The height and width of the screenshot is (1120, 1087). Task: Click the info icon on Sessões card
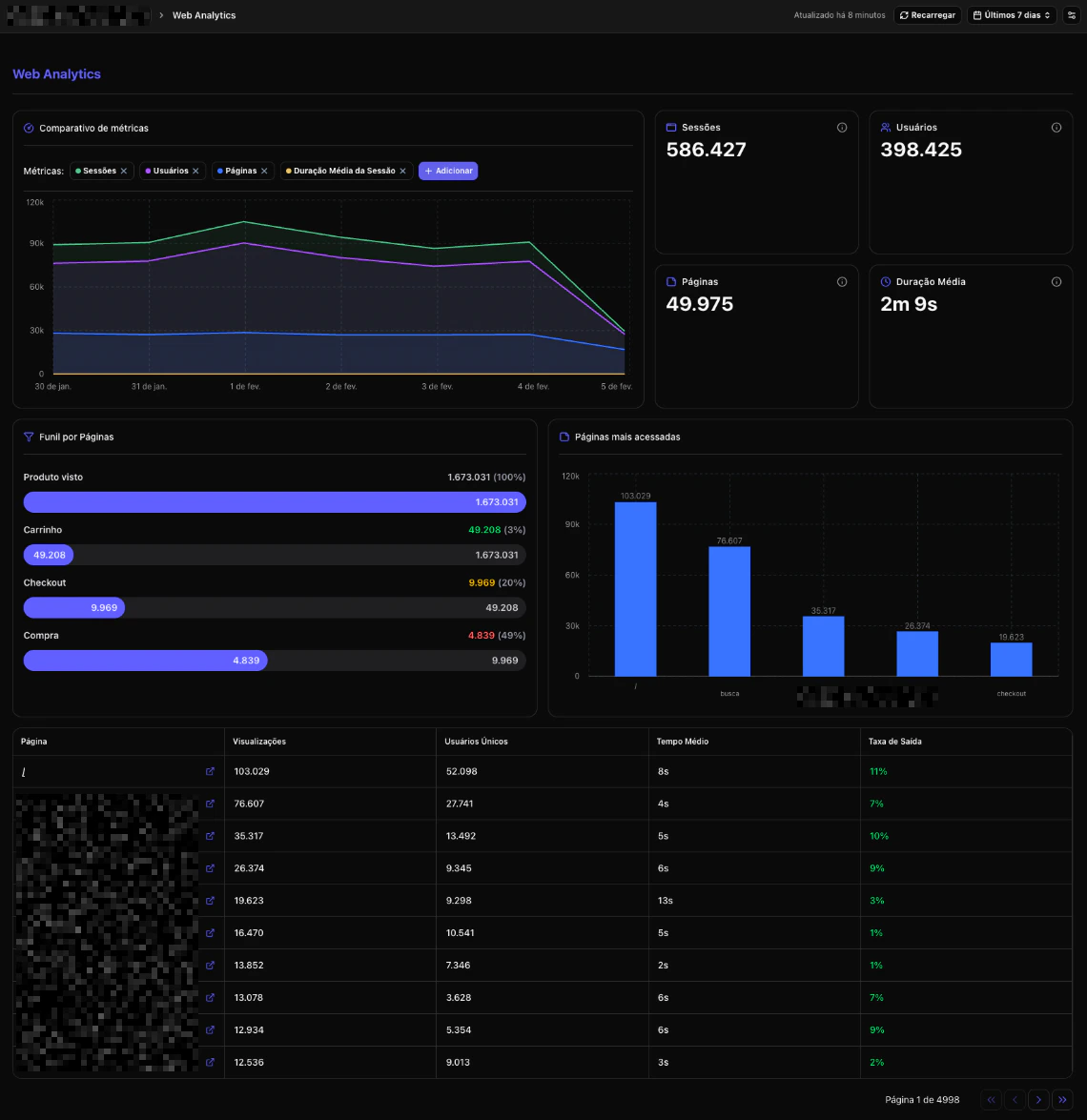coord(842,128)
